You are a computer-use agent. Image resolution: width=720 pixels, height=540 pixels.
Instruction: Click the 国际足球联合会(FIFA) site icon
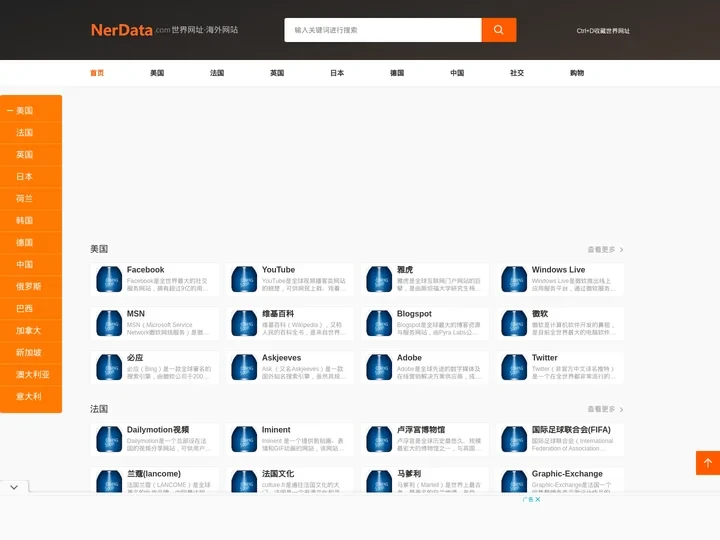pyautogui.click(x=514, y=439)
